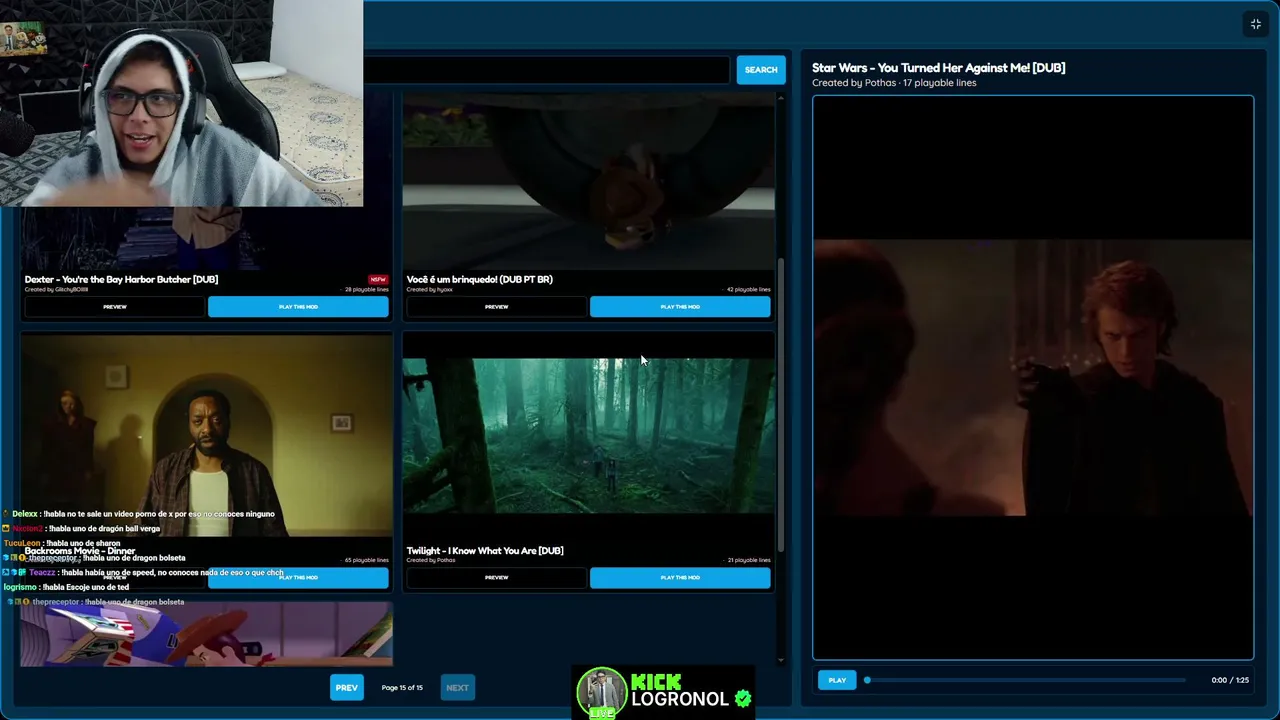Screen dimensions: 1280x720
Task: Click the '28 playable lines' label
Action: (367, 290)
